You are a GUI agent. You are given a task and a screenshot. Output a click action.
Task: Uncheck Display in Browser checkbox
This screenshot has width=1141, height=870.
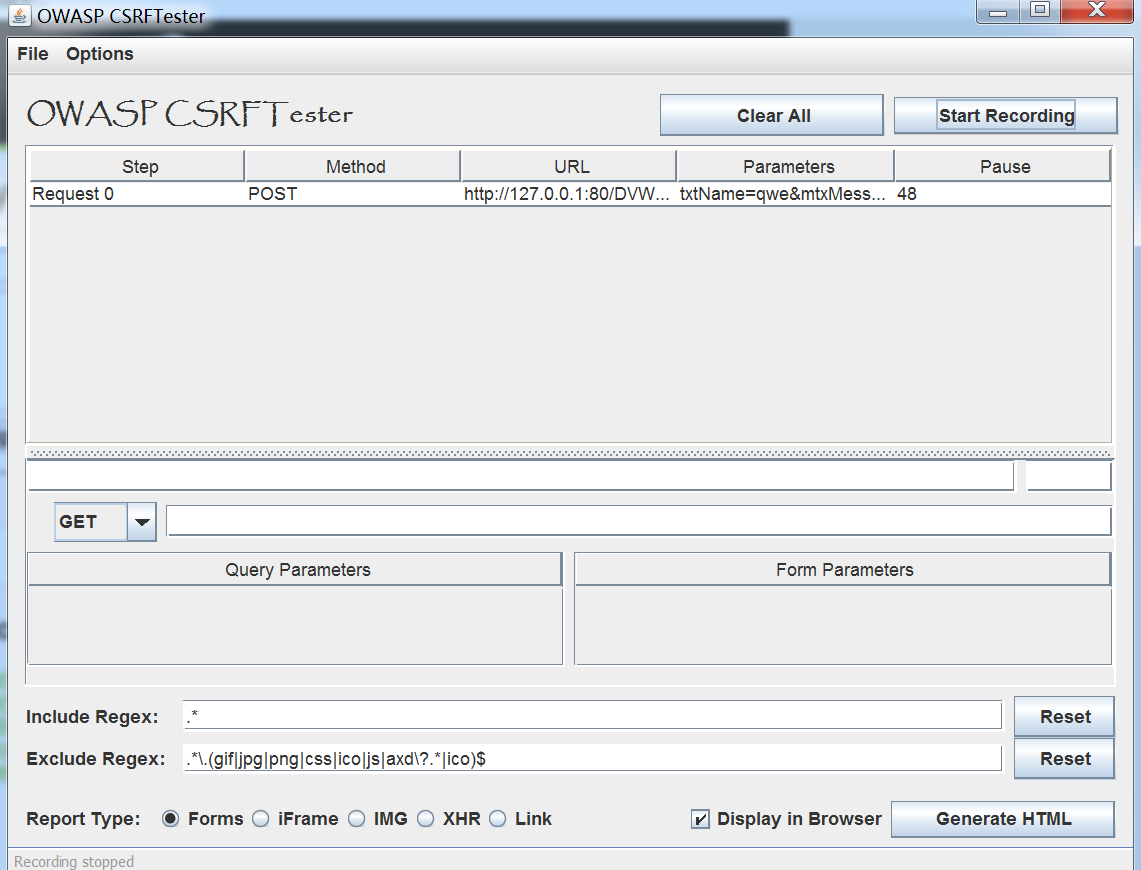(700, 819)
